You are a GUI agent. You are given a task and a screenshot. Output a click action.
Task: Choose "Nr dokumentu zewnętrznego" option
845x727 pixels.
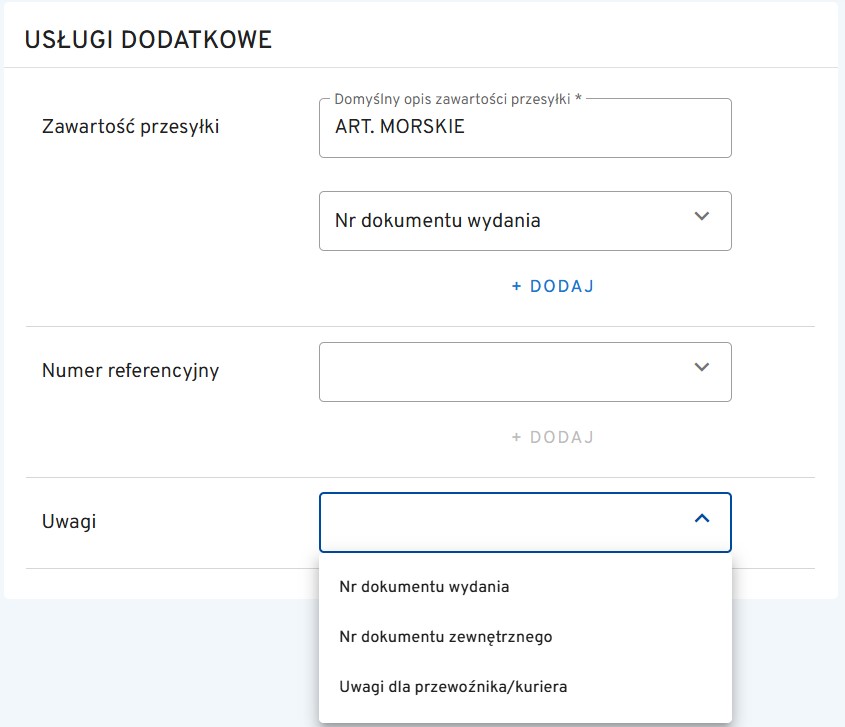coord(445,636)
